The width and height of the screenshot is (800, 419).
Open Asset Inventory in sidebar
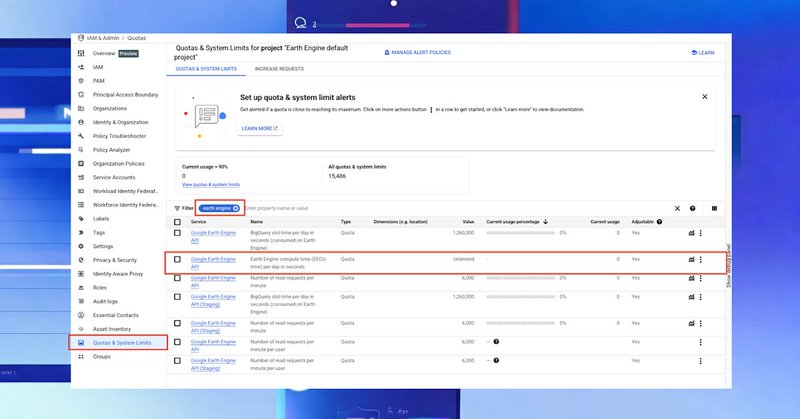tap(112, 329)
